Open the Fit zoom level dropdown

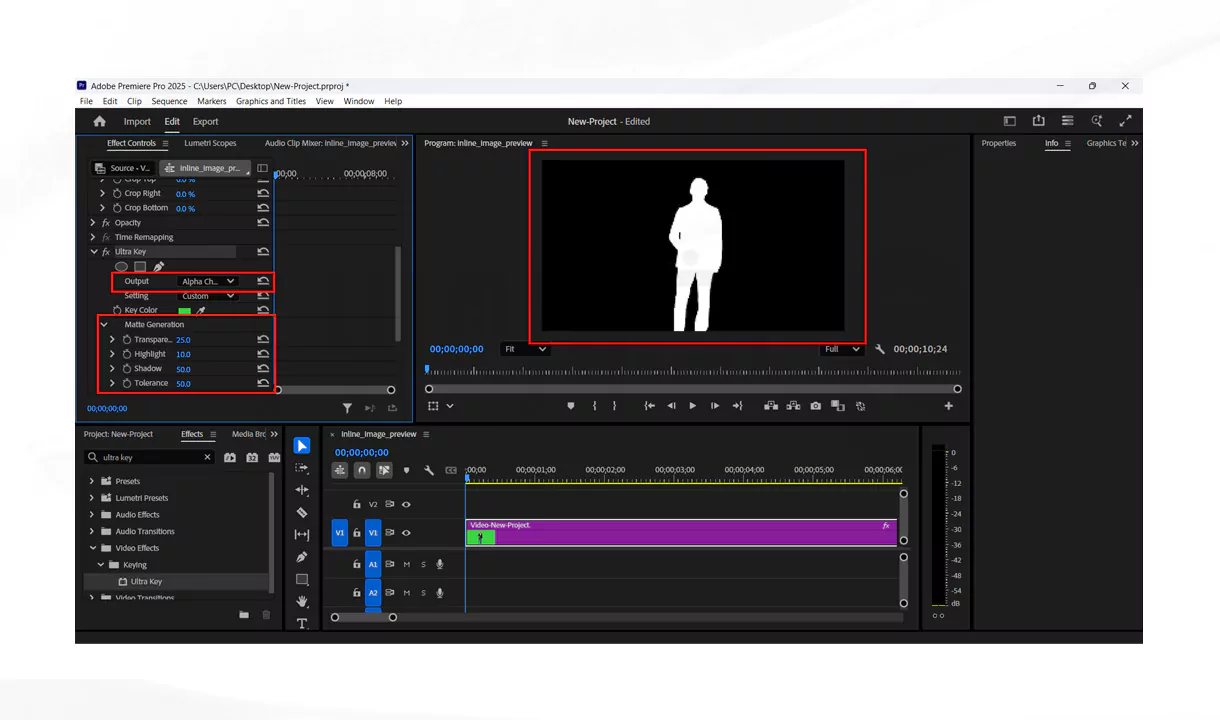(526, 349)
